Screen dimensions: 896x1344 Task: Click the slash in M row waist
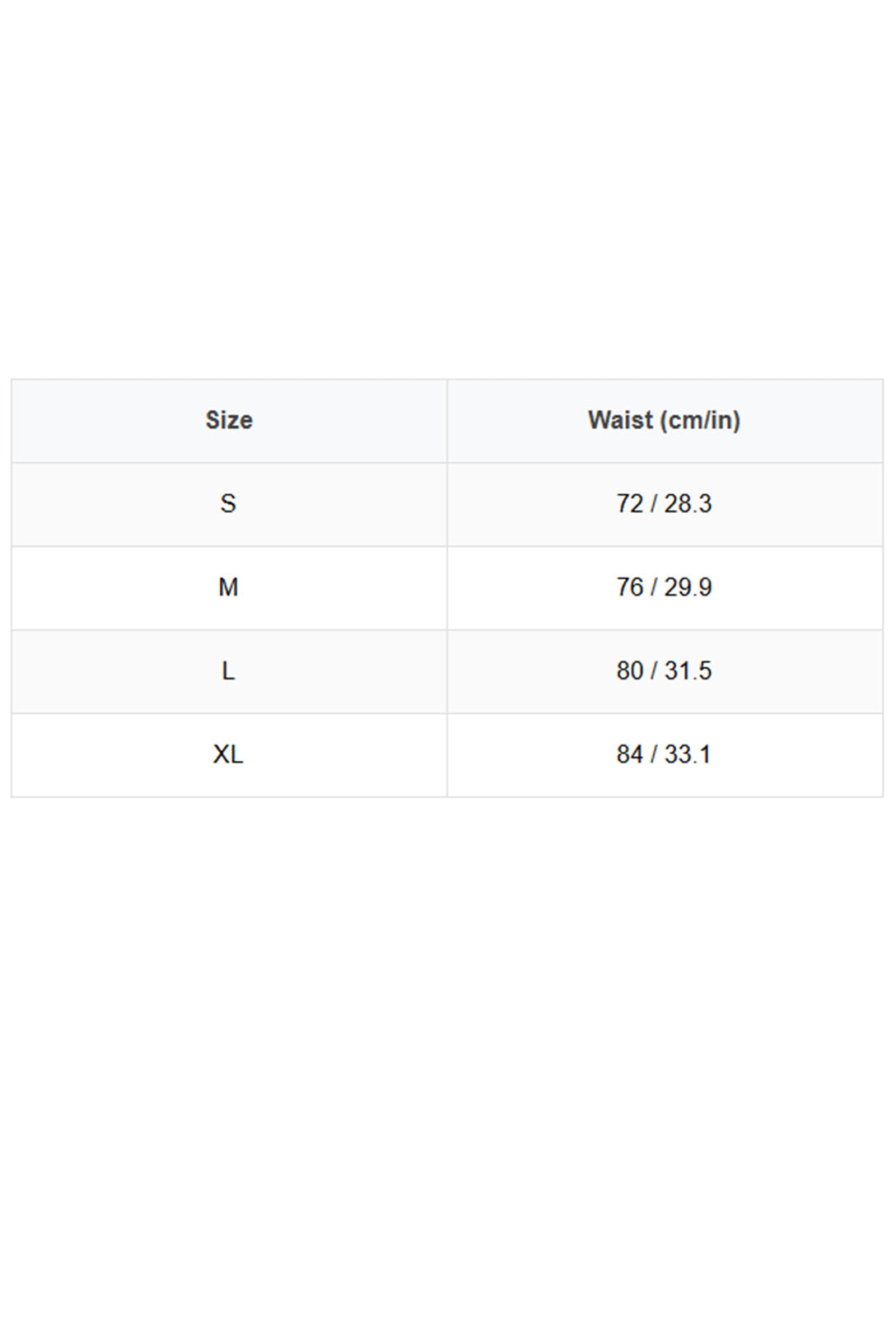[x=654, y=587]
